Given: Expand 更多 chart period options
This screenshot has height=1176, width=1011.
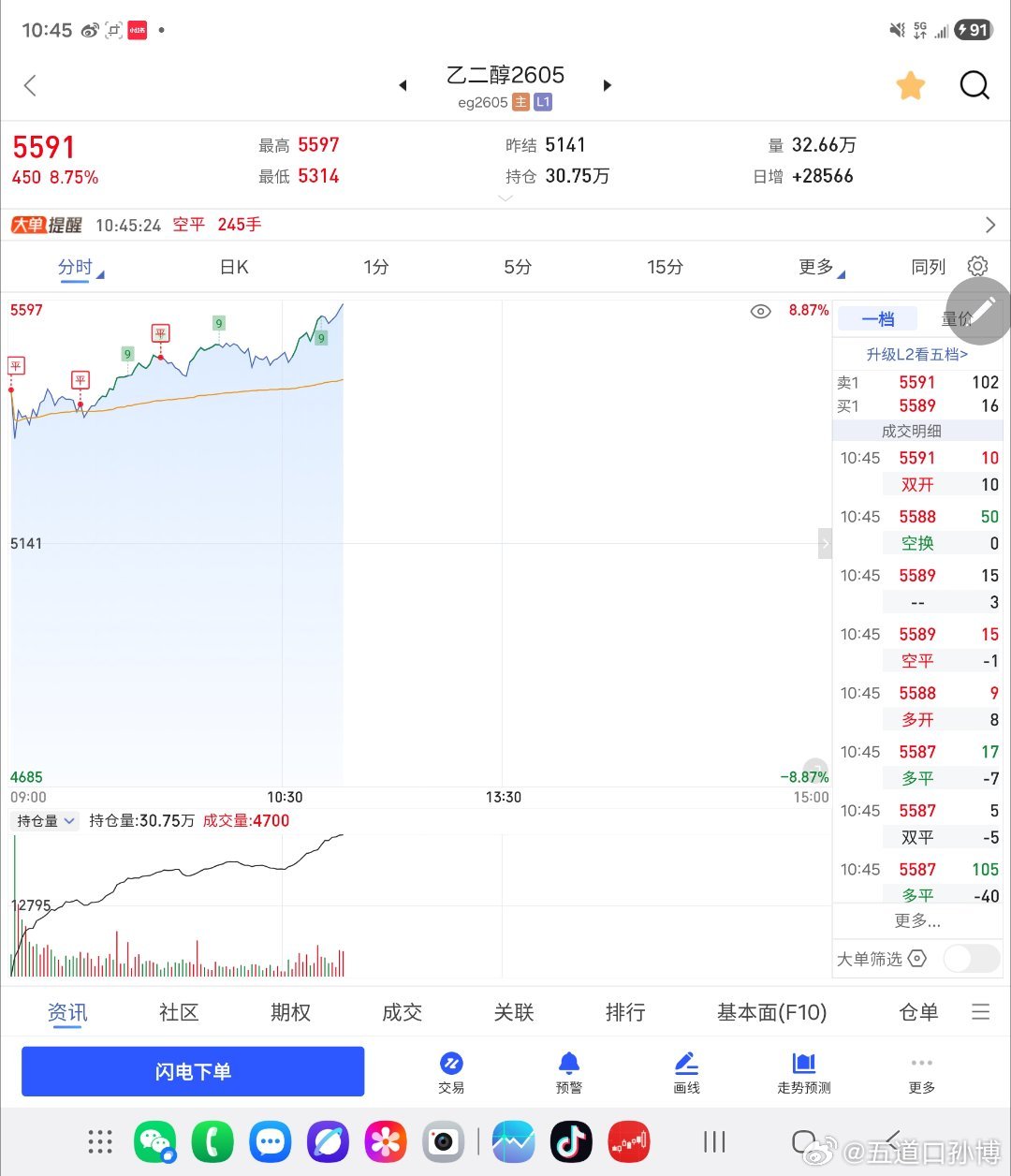Looking at the screenshot, I should click(815, 266).
